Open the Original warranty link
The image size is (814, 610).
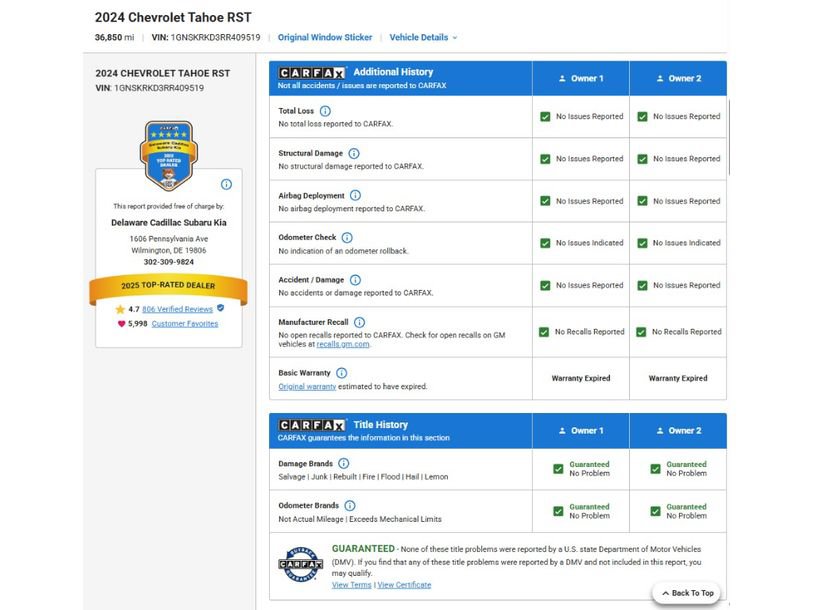307,387
